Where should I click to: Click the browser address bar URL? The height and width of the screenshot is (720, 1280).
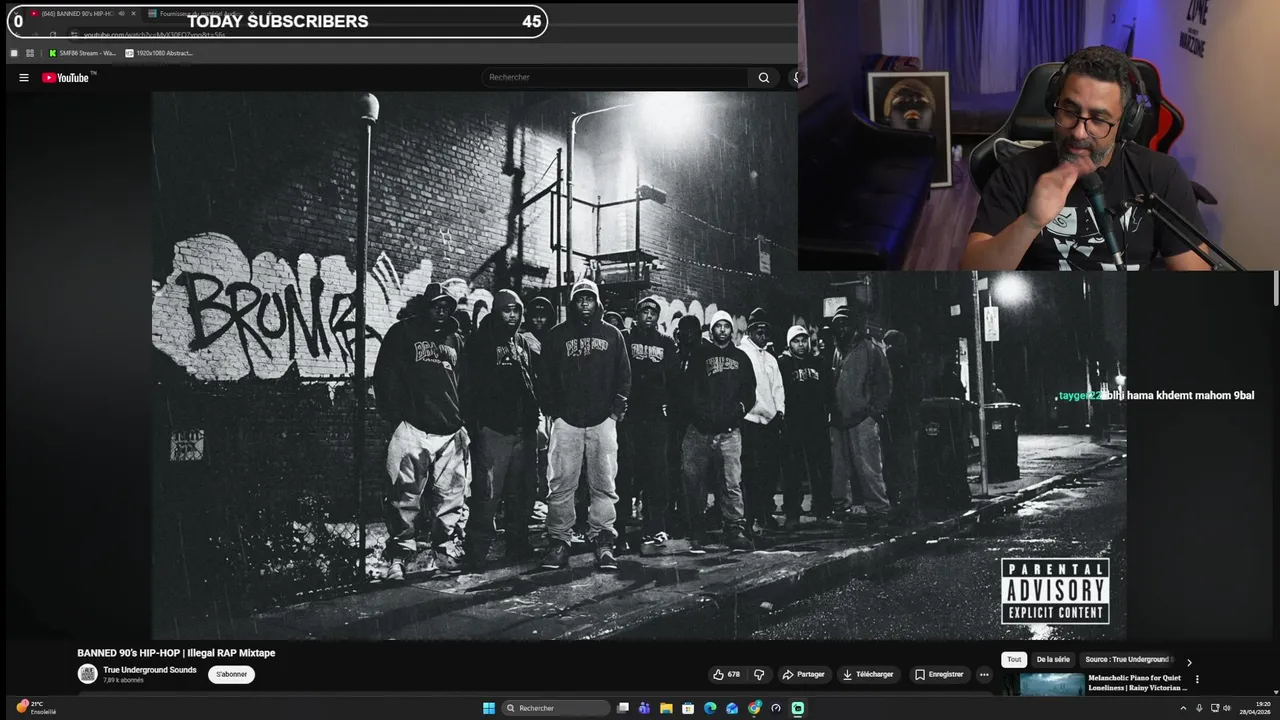coord(155,35)
